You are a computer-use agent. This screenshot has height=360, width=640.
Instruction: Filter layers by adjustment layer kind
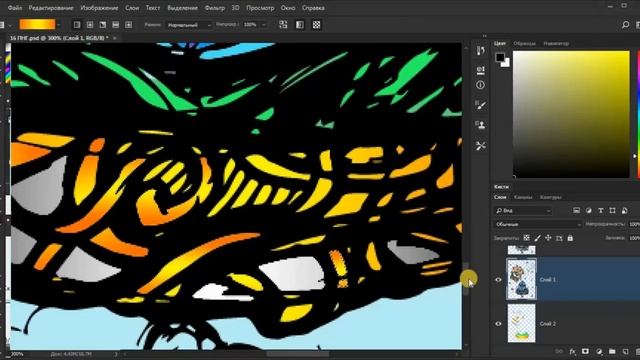click(x=589, y=211)
